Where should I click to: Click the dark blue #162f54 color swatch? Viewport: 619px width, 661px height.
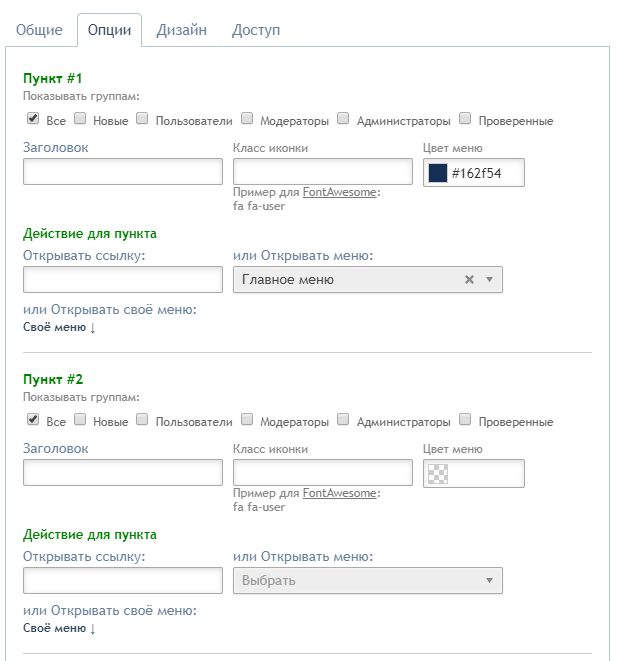(438, 173)
